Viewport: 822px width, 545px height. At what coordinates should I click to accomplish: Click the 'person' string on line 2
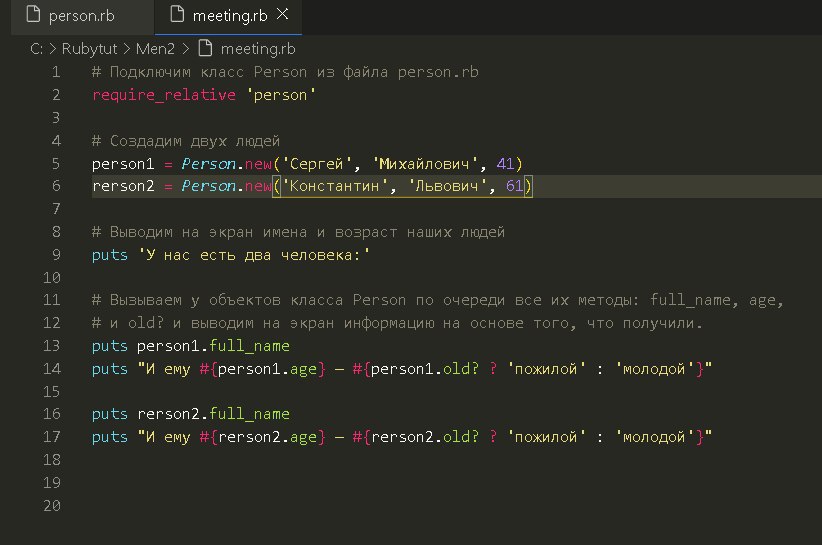coord(280,95)
